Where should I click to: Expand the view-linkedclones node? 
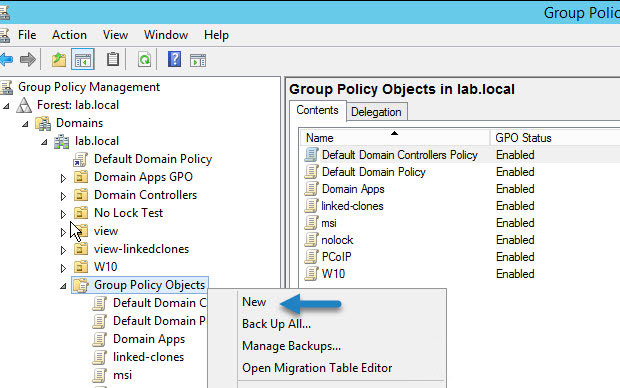pyautogui.click(x=63, y=250)
